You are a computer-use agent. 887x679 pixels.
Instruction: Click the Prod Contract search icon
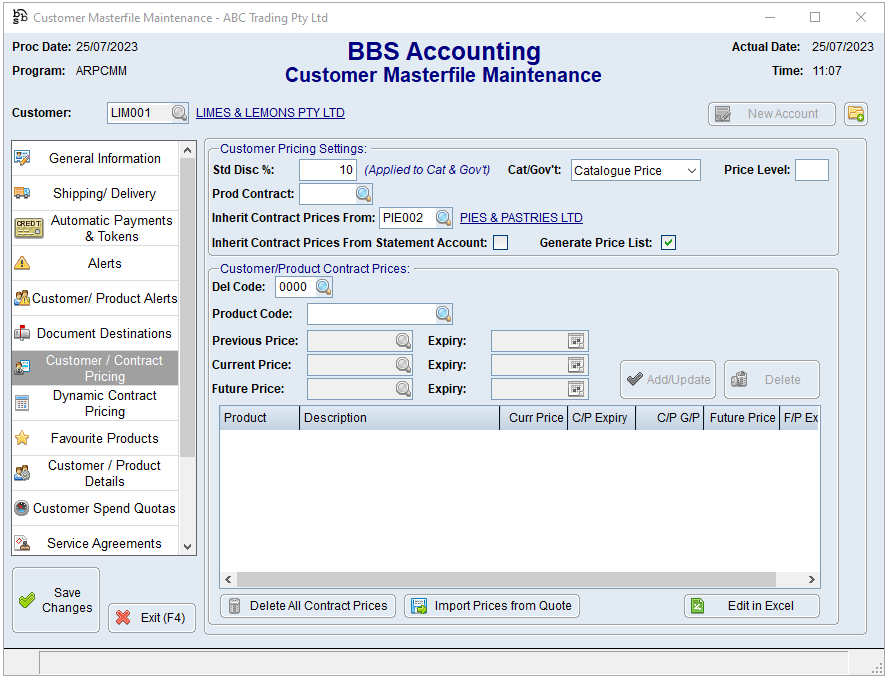(363, 194)
